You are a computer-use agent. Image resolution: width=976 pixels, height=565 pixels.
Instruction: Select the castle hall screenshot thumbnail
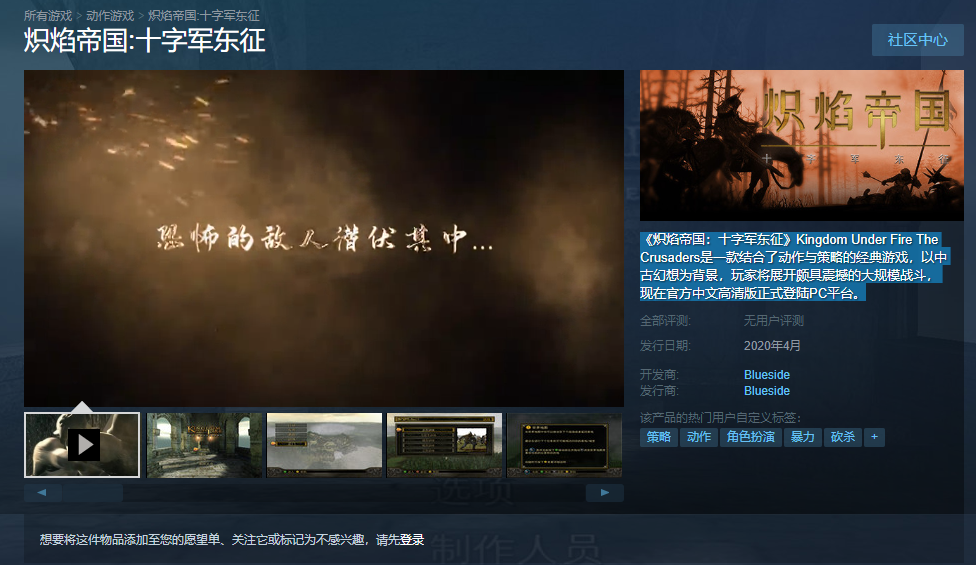[x=204, y=445]
